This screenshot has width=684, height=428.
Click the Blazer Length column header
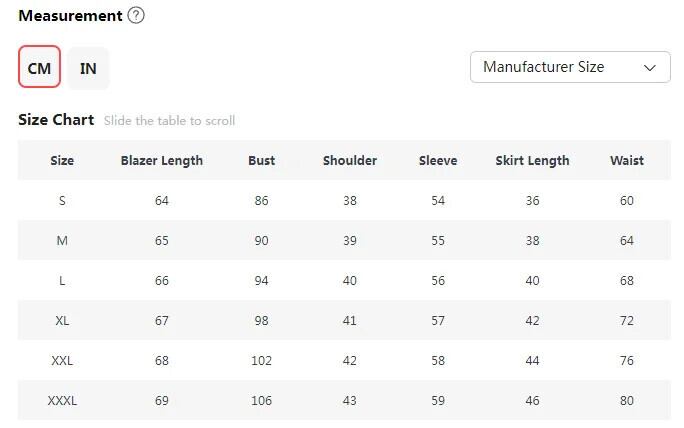pos(162,160)
